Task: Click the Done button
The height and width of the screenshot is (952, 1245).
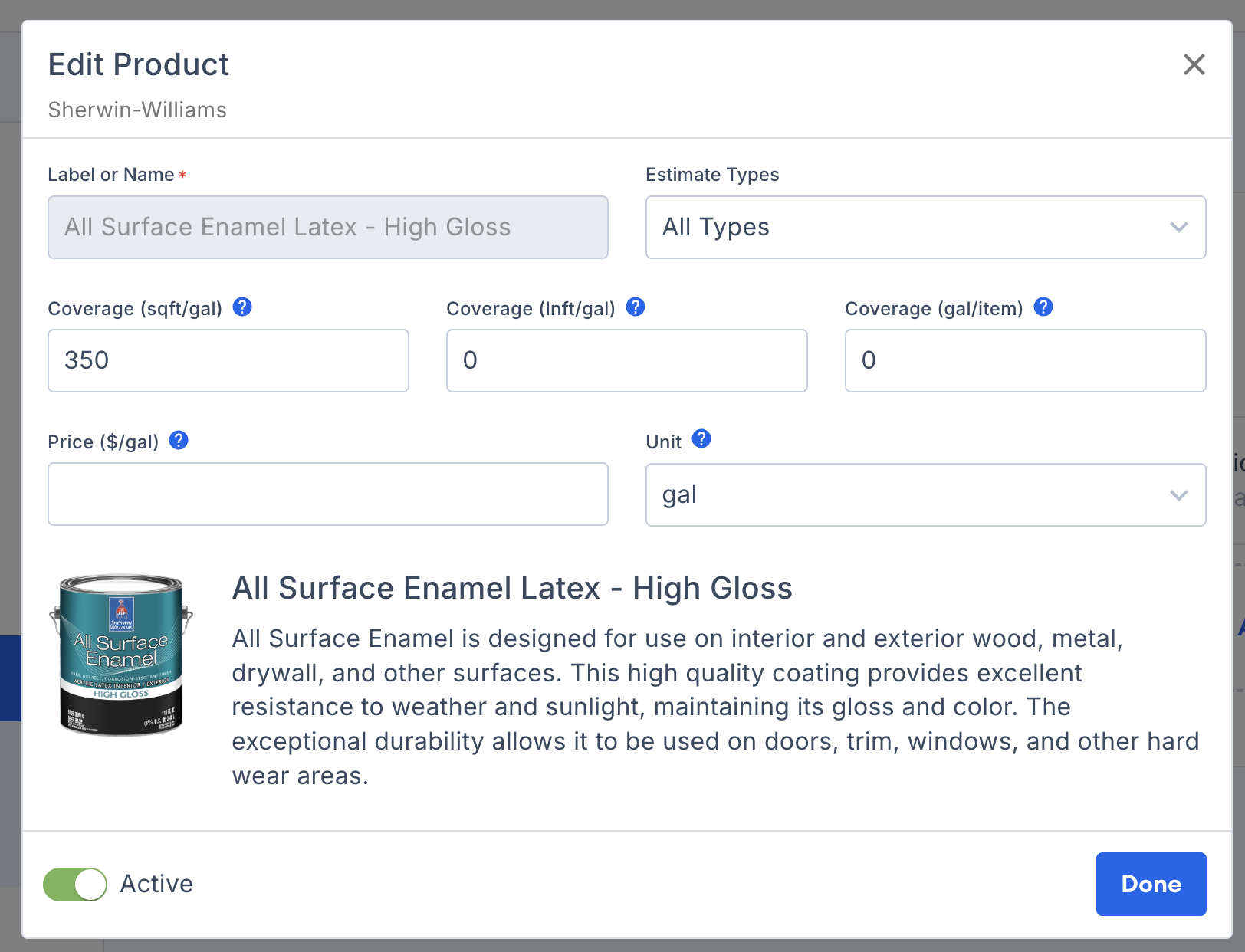Action: (x=1151, y=884)
